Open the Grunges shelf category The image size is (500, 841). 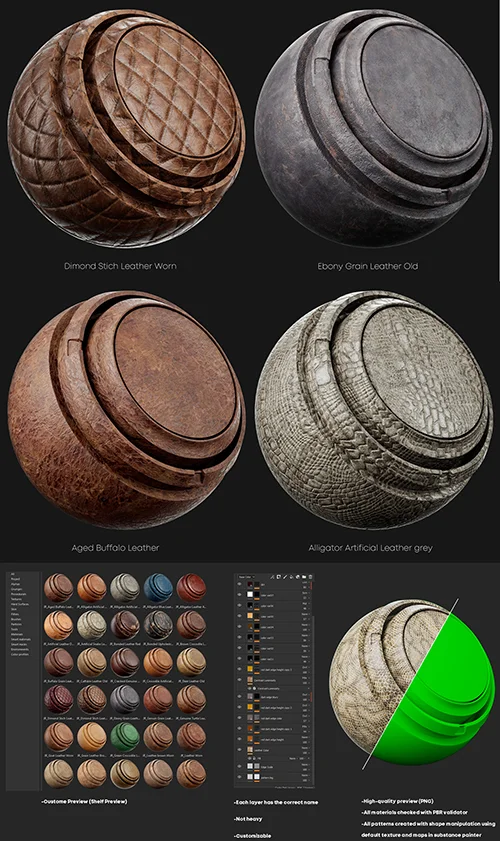(x=16, y=589)
